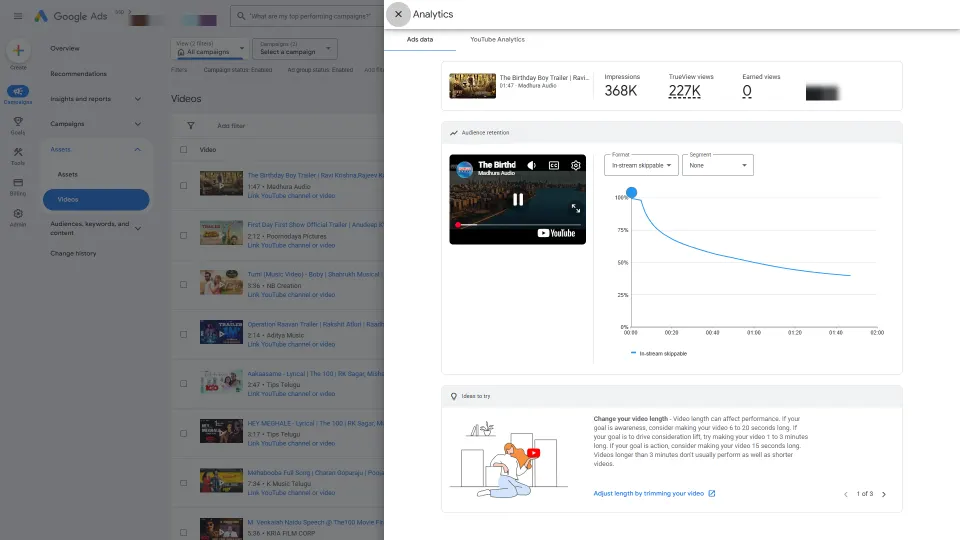This screenshot has height=540, width=960.
Task: Expand Audiences, keywords, and content
Action: coord(138,228)
